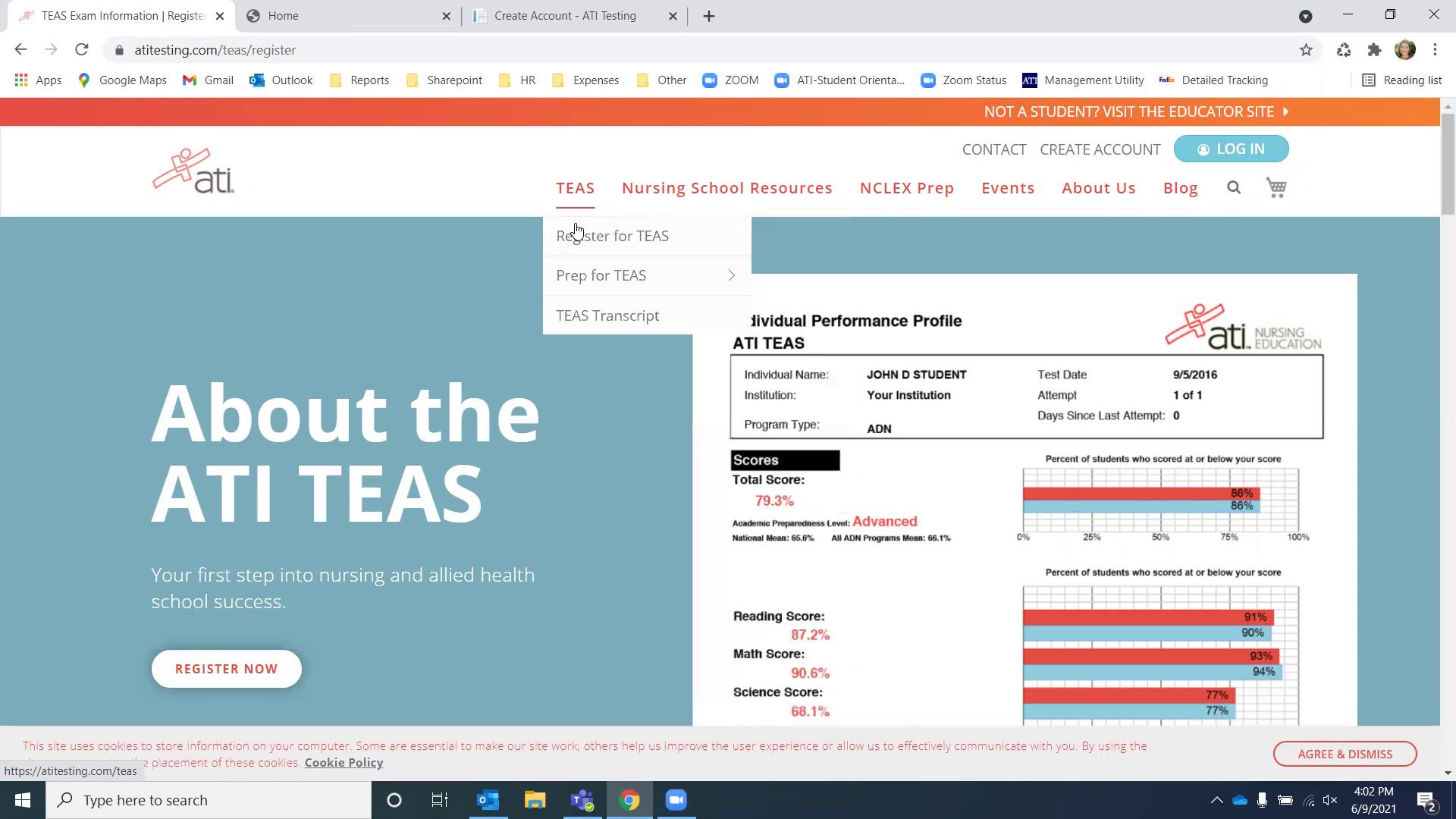Click AGREE & DISMISS cookie button

(x=1345, y=754)
